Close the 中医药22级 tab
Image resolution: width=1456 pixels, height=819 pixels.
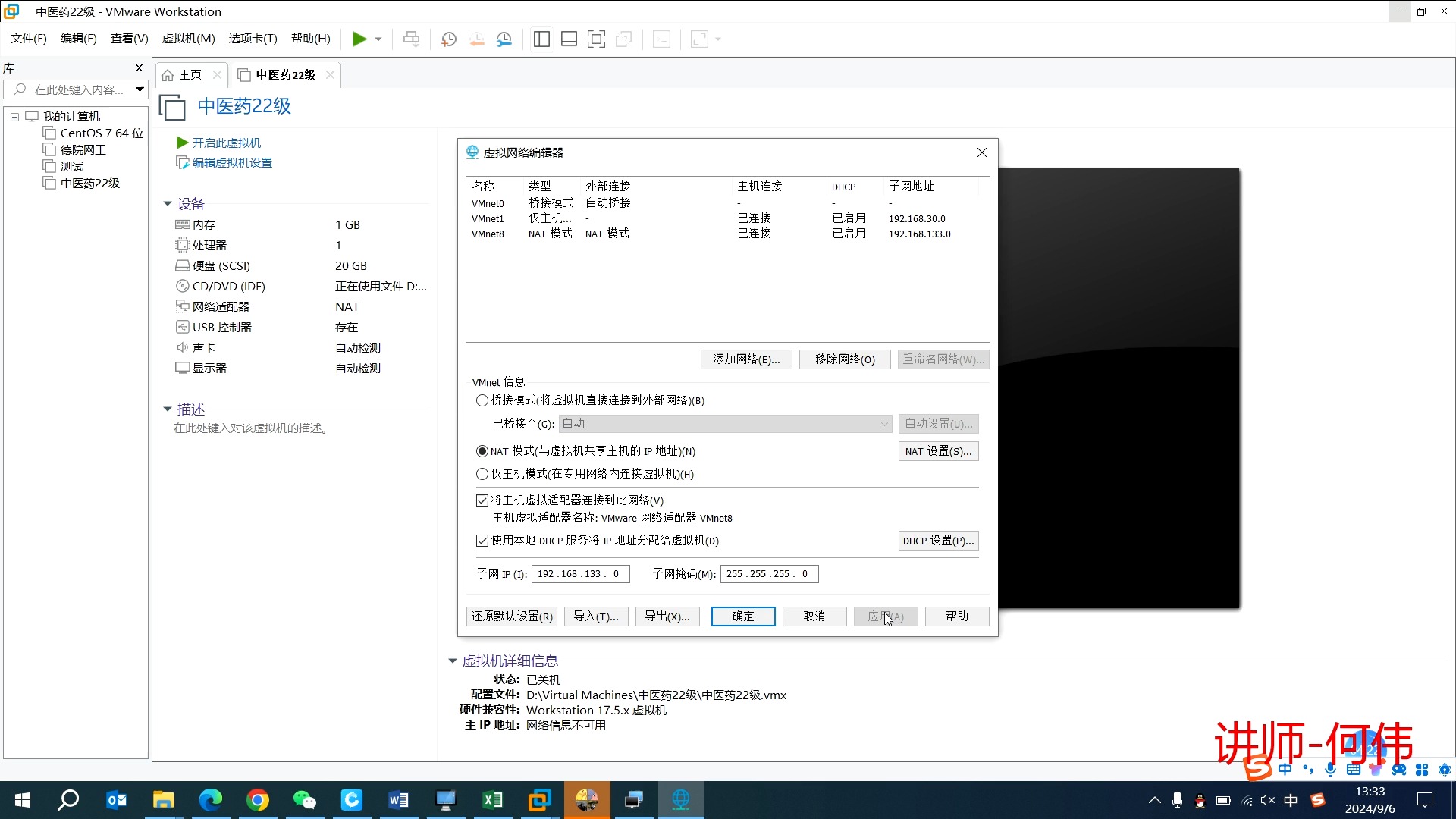pyautogui.click(x=330, y=74)
